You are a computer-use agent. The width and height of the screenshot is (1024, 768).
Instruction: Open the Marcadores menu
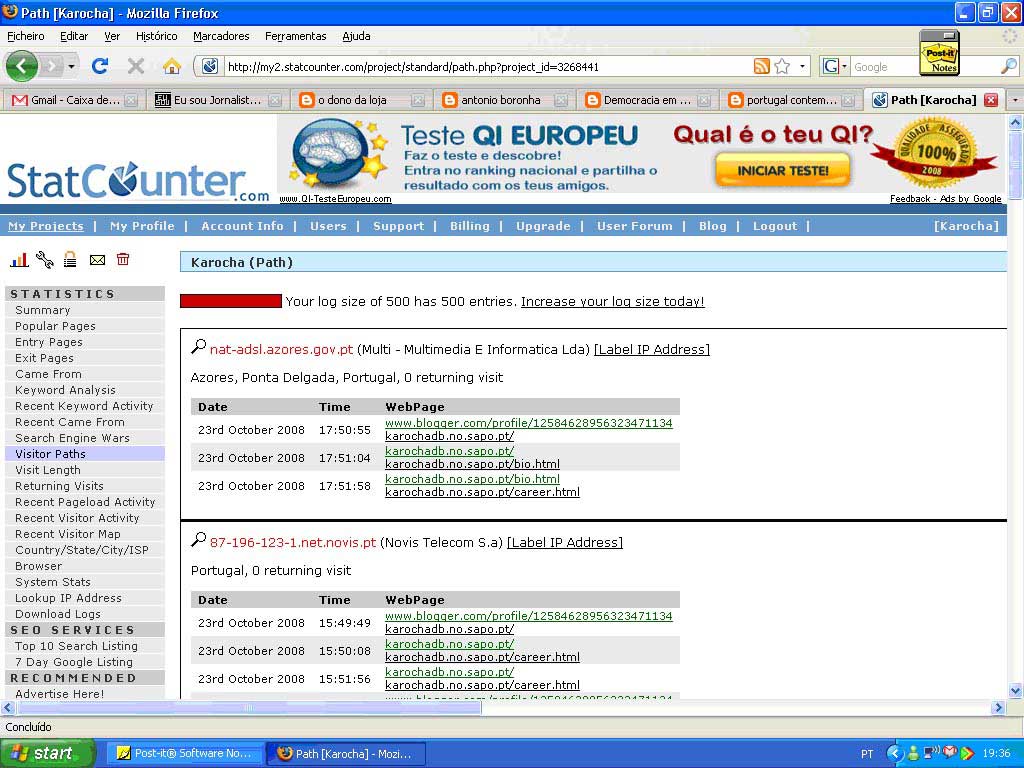[221, 36]
